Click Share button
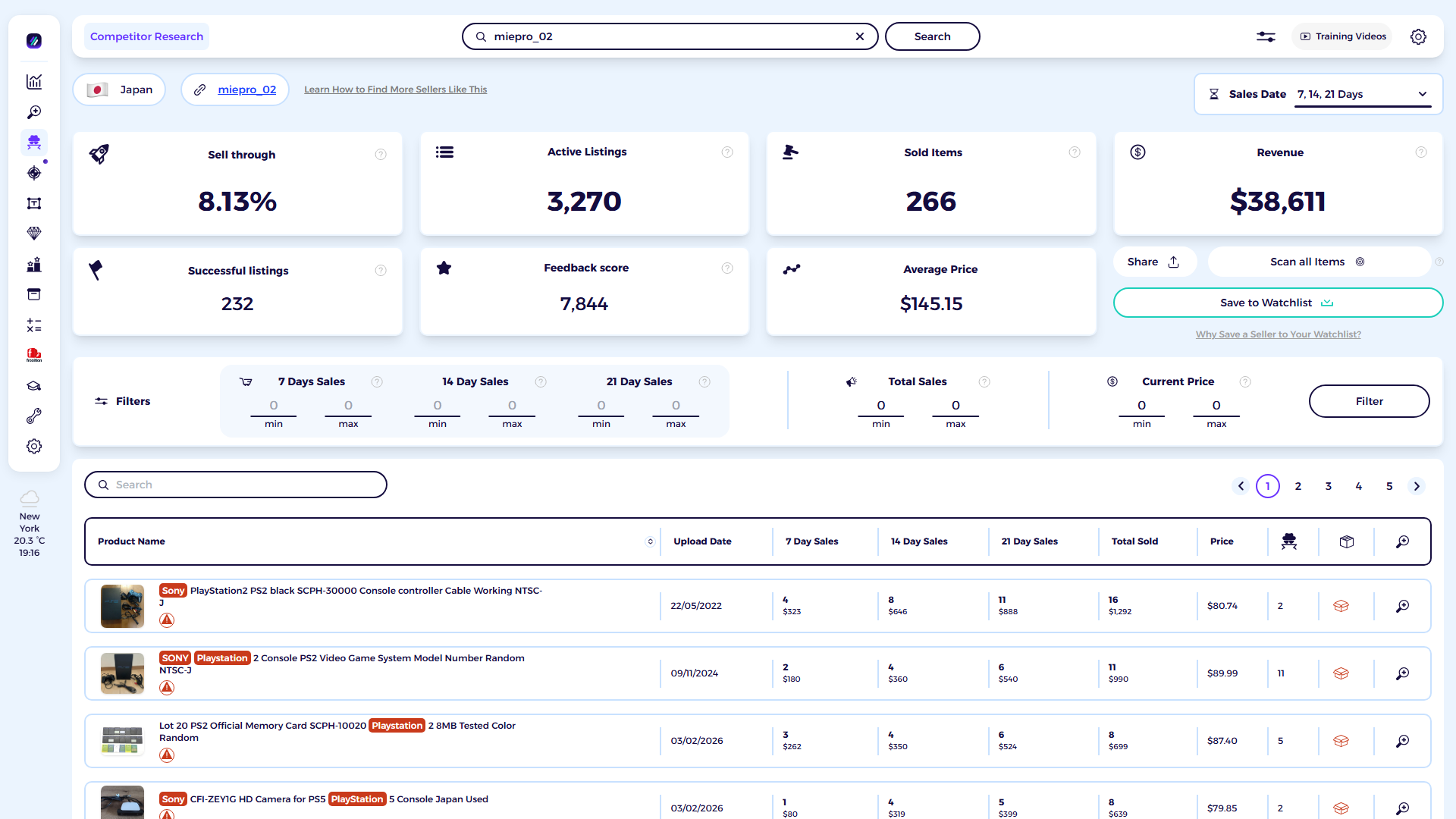Screen dimensions: 1456x819 (1154, 262)
